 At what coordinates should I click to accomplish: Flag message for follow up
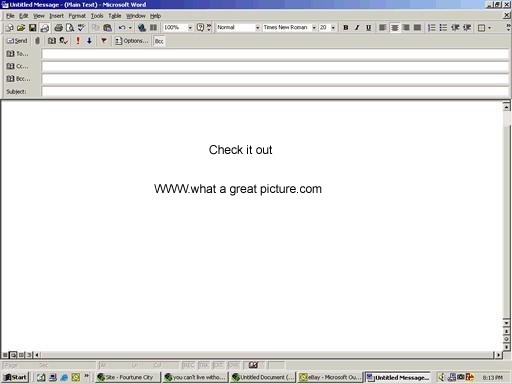104,41
